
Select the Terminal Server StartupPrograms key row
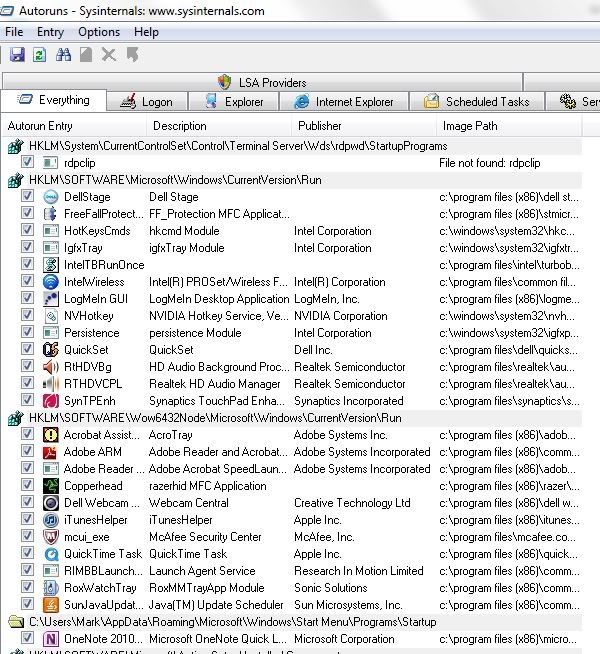[292, 146]
